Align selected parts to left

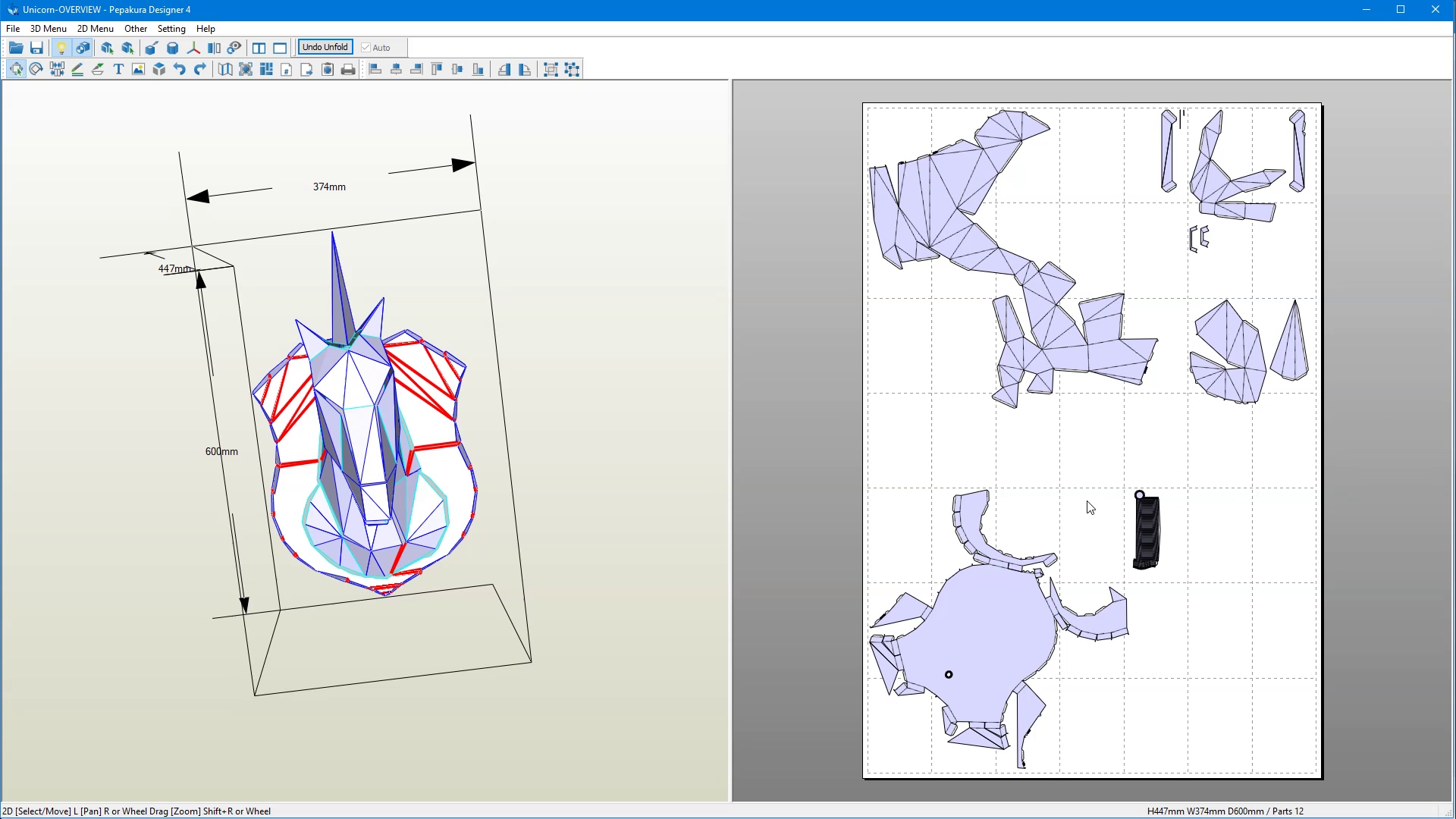pos(375,69)
